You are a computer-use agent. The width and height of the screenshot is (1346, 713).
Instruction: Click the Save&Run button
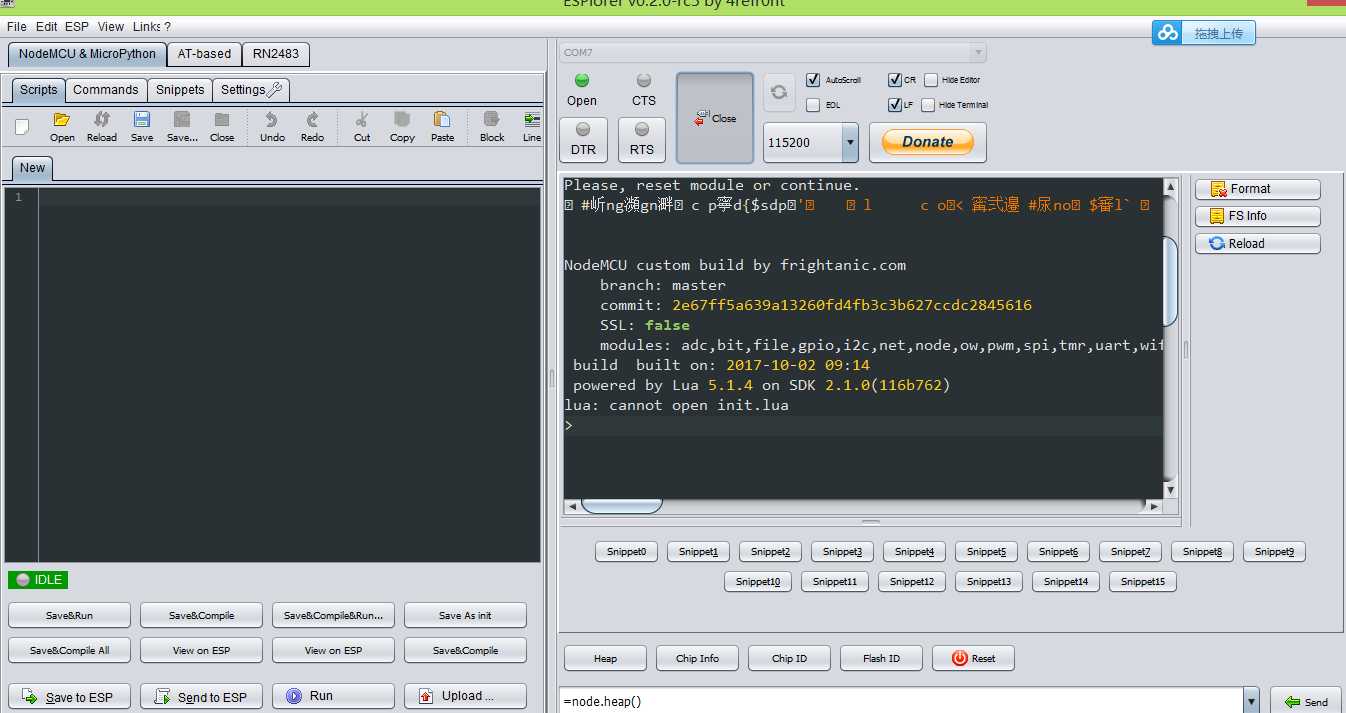coord(69,616)
